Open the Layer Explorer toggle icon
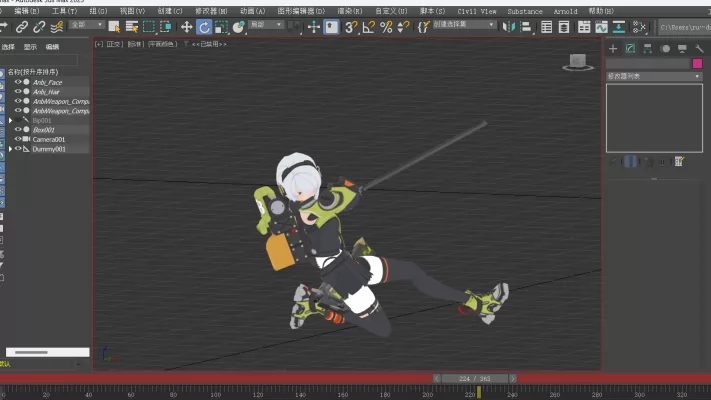 [564, 27]
